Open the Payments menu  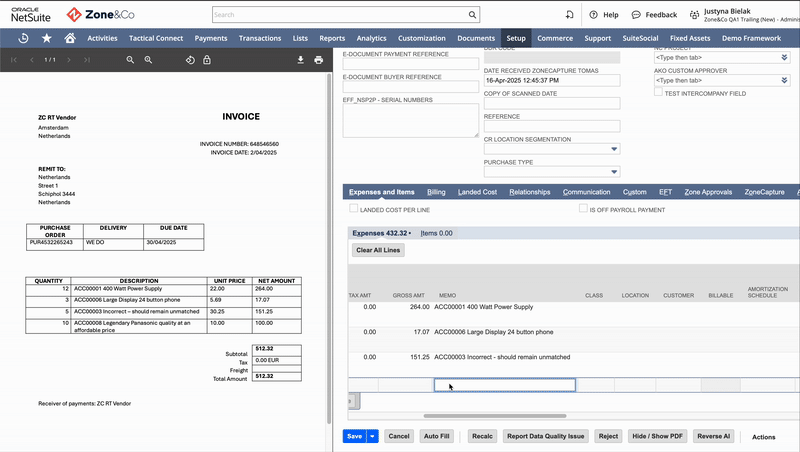click(211, 38)
